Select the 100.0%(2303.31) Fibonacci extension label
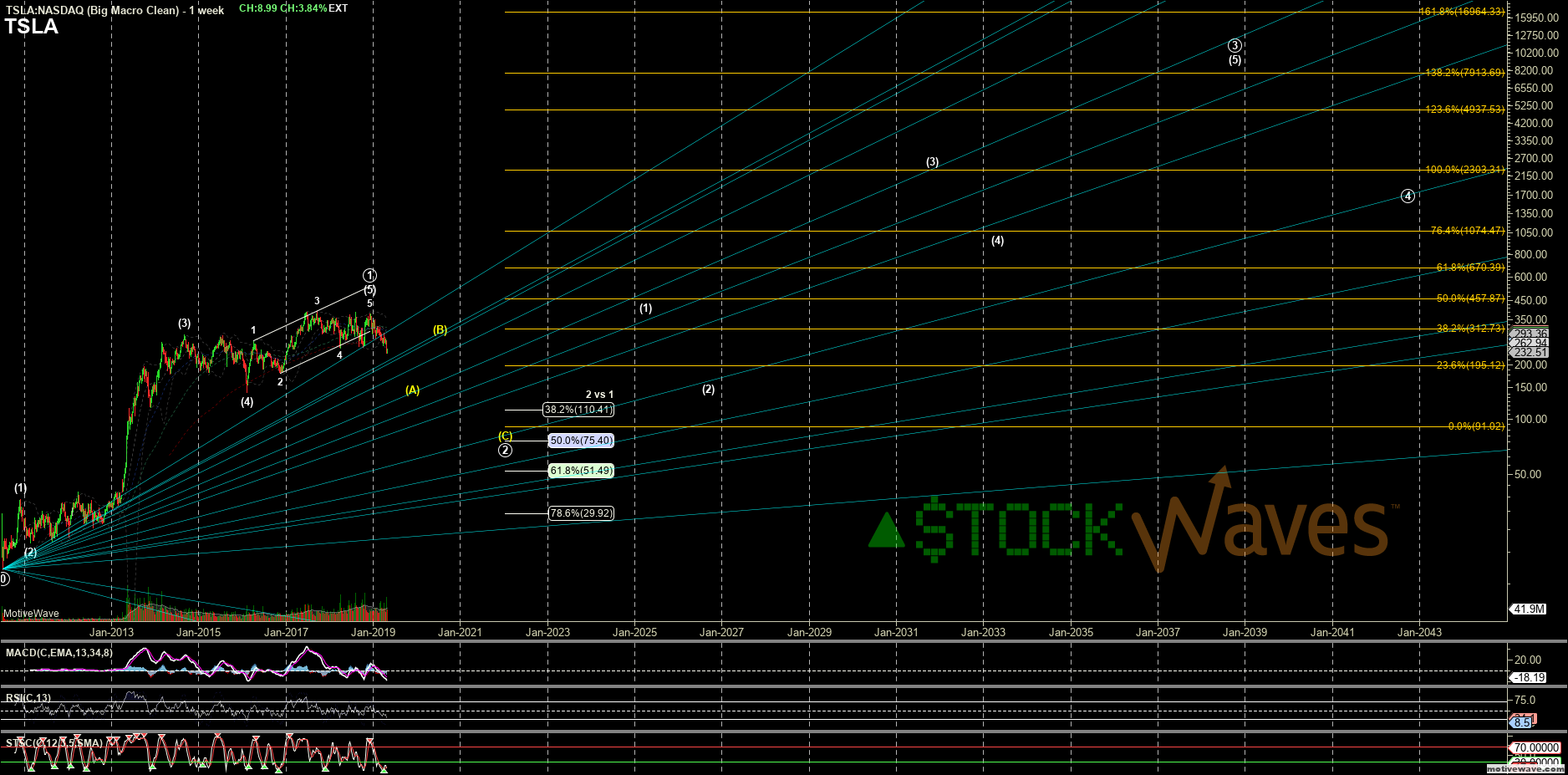The width and height of the screenshot is (1568, 775). [1464, 170]
